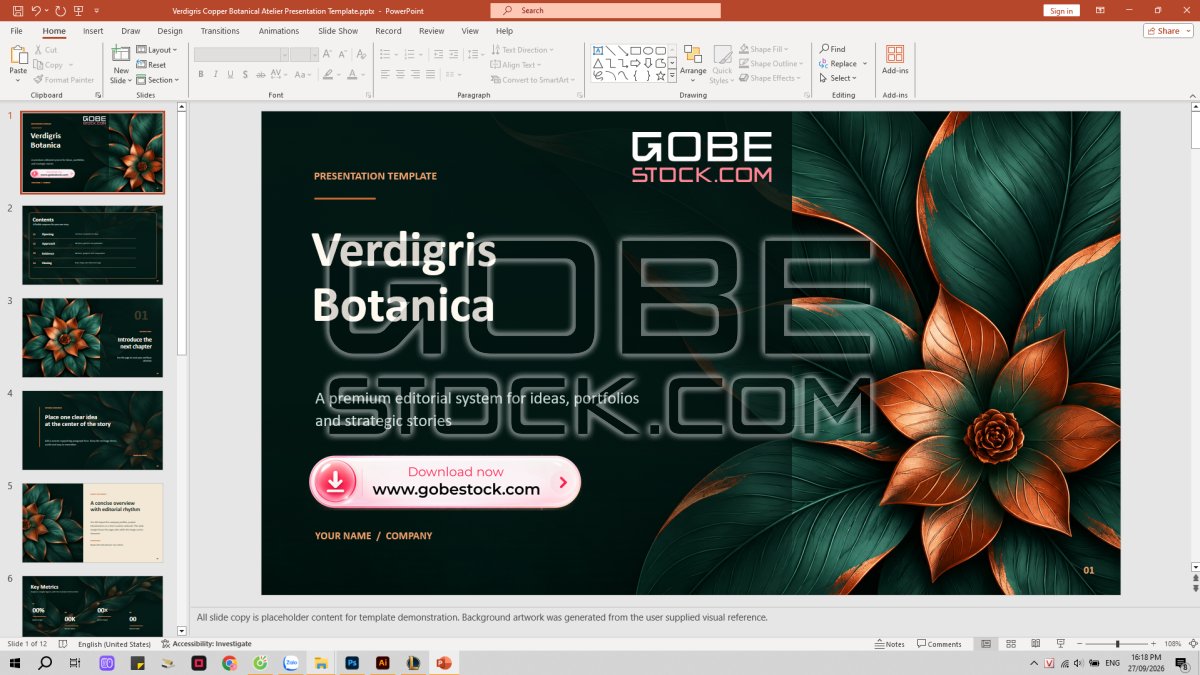Open Clipboard pane dialog launcher
The height and width of the screenshot is (675, 1200).
tap(98, 95)
